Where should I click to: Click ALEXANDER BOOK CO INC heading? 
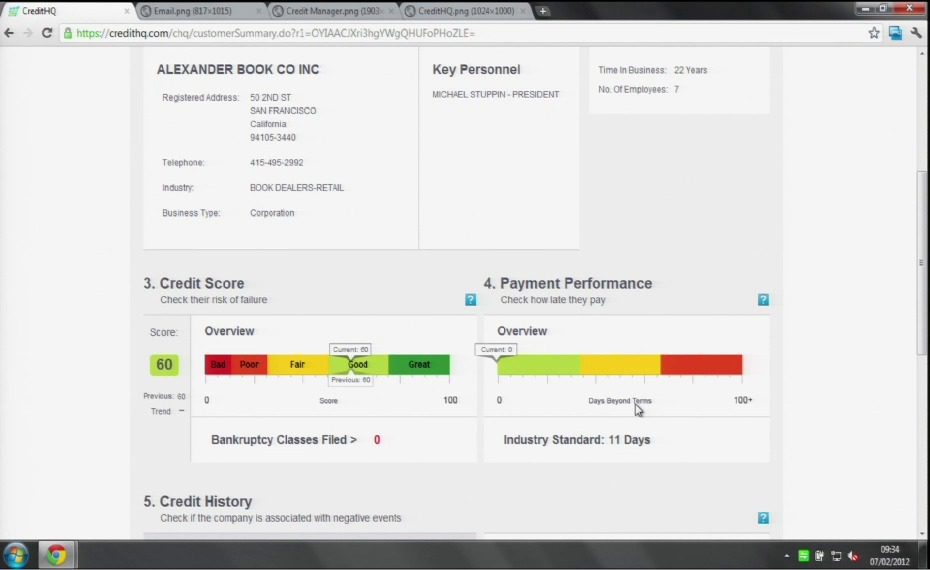[x=238, y=69]
